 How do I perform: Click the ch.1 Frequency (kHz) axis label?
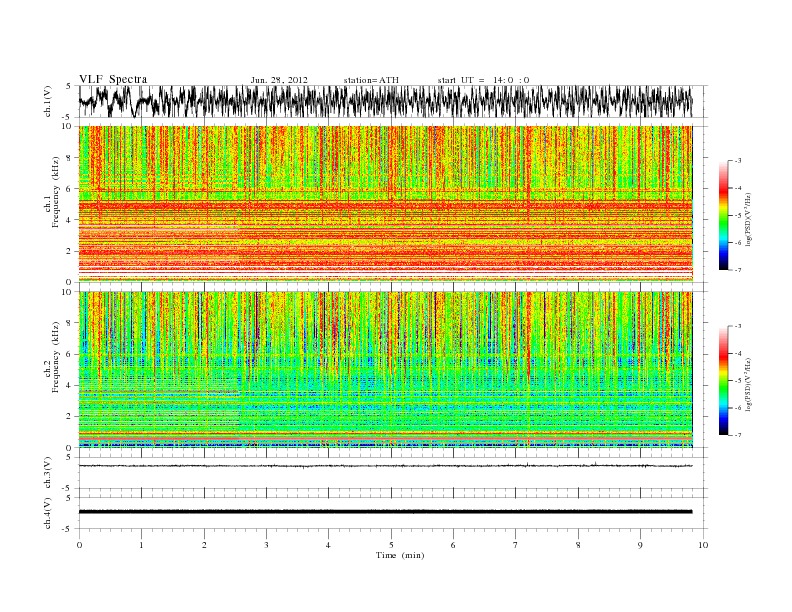[52, 192]
